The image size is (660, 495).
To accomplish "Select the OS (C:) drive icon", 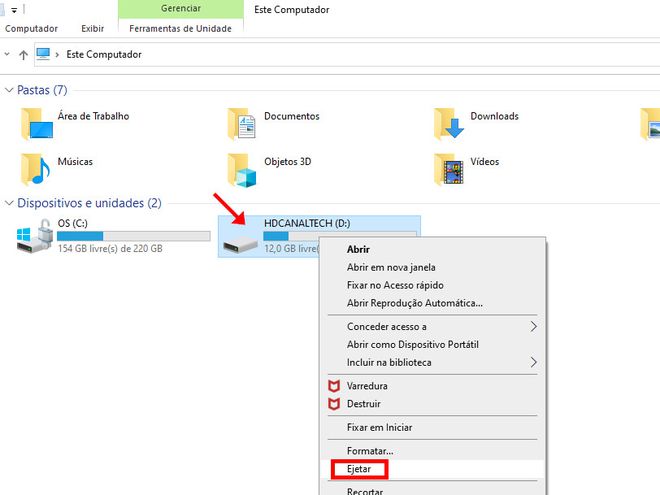I will (35, 236).
